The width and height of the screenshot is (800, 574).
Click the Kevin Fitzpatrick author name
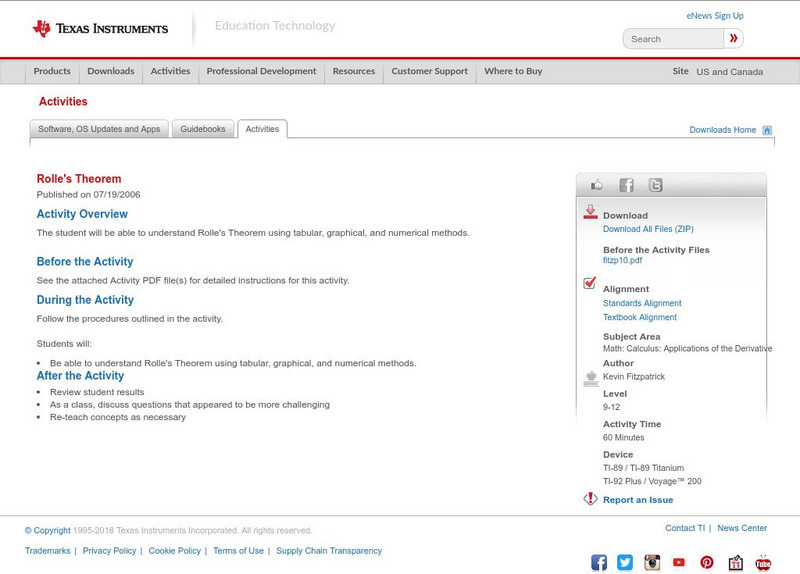point(634,377)
